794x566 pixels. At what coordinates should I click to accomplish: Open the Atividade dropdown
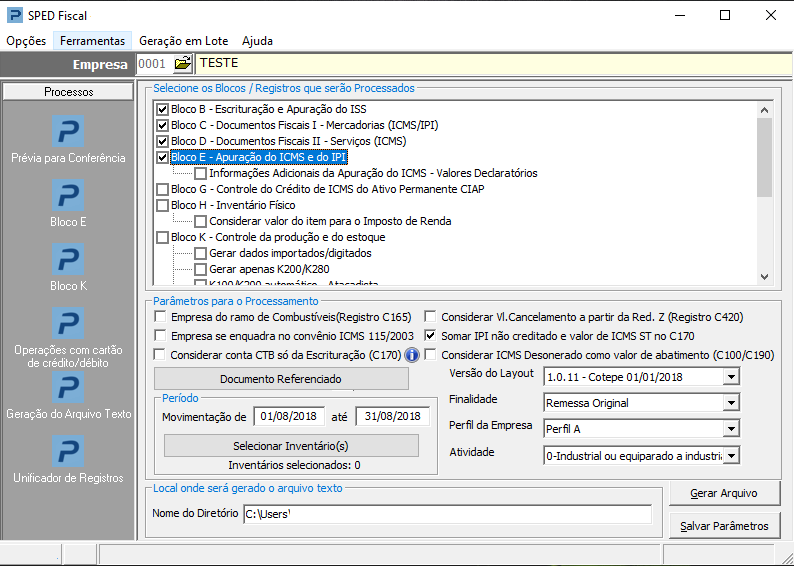(731, 456)
